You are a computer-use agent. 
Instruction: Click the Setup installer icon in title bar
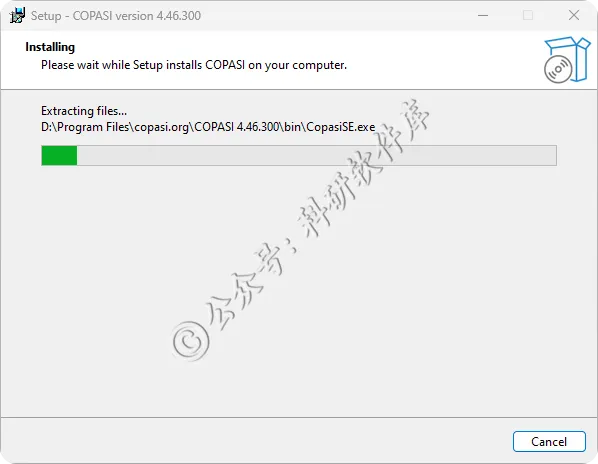point(17,15)
